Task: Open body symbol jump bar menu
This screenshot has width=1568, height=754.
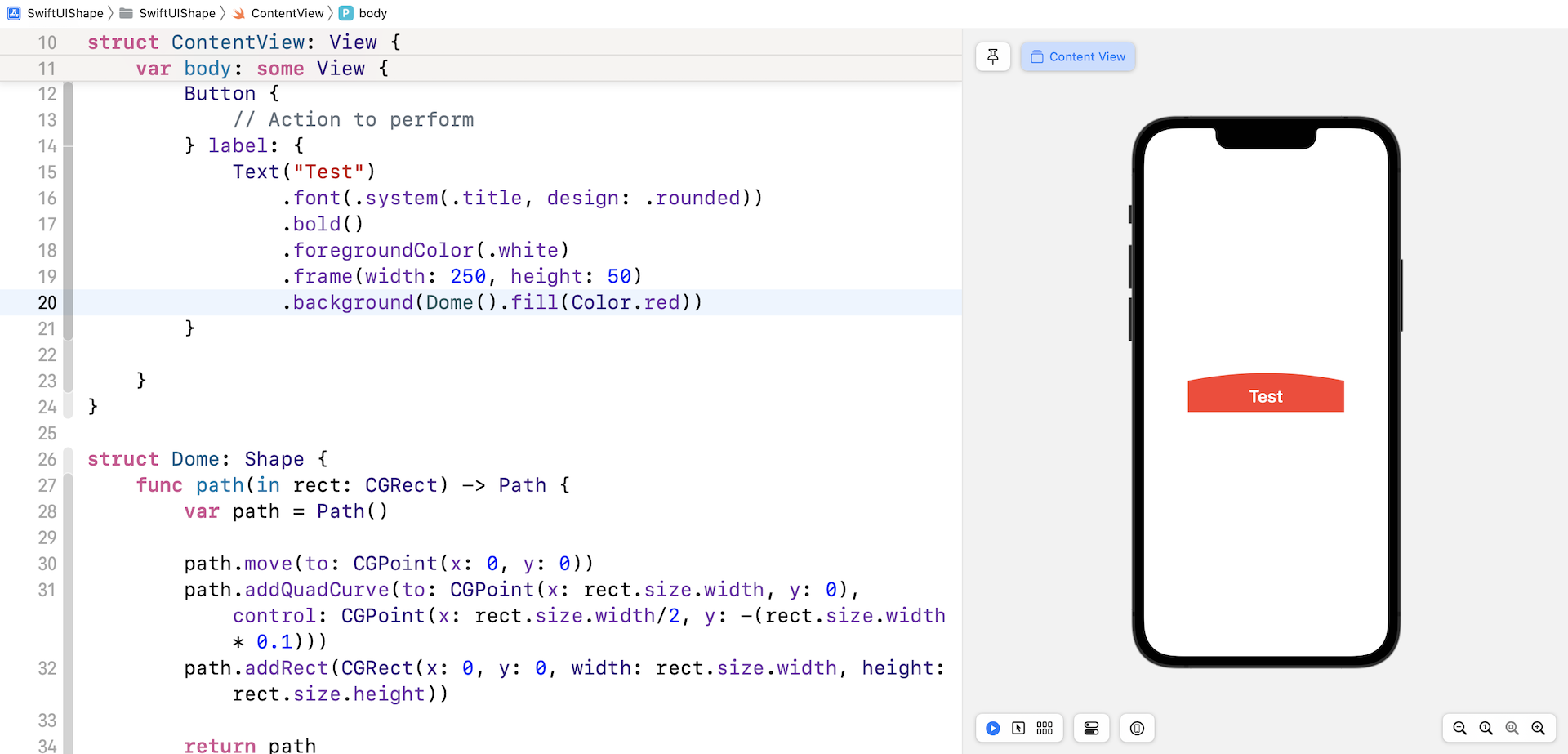Action: tap(372, 13)
